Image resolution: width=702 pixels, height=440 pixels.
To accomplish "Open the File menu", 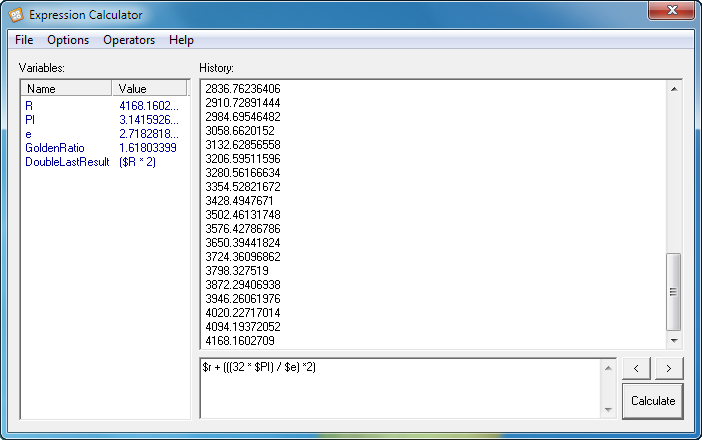I will tap(24, 40).
